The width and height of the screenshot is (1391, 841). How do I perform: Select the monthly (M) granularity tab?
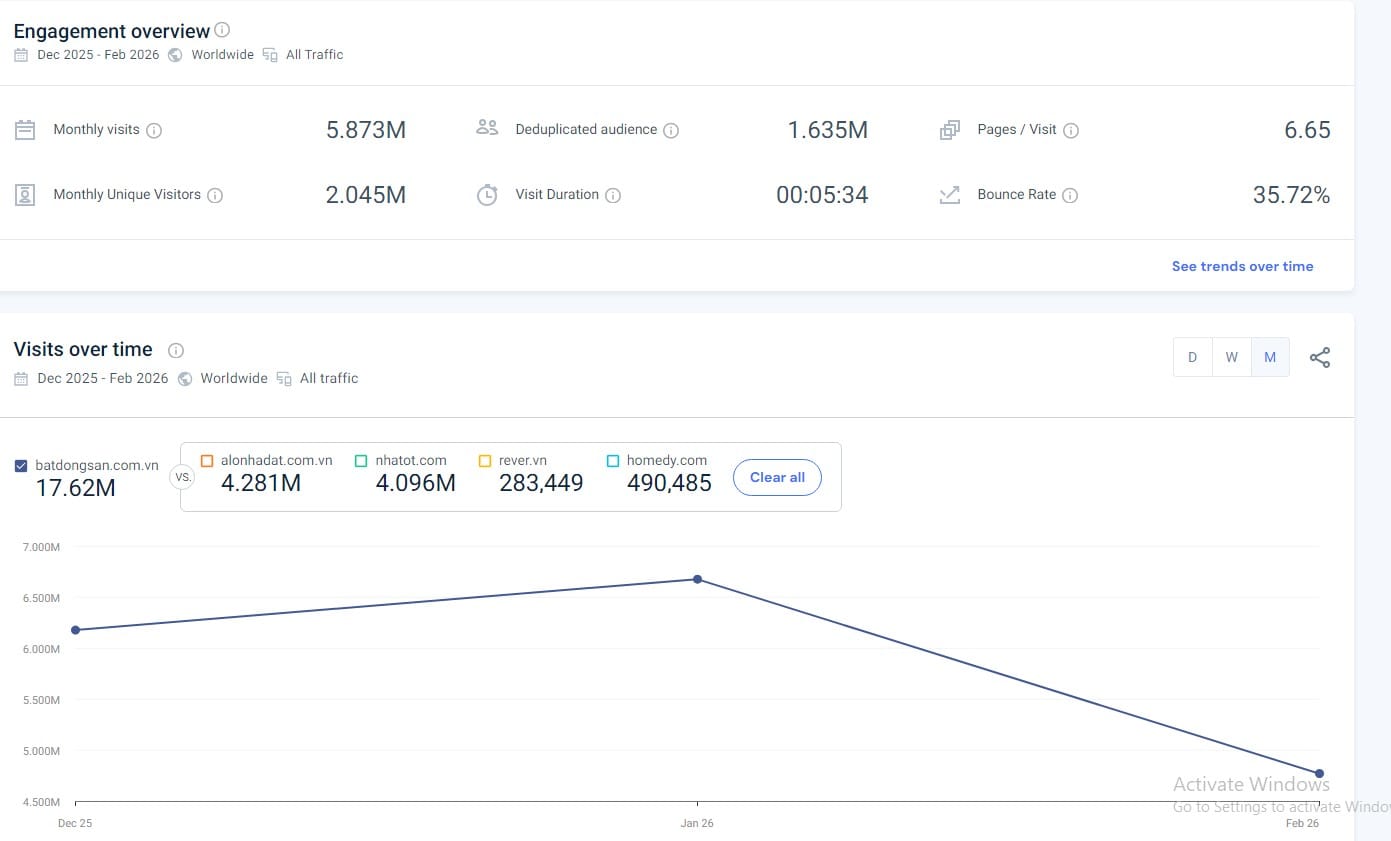(x=1270, y=357)
